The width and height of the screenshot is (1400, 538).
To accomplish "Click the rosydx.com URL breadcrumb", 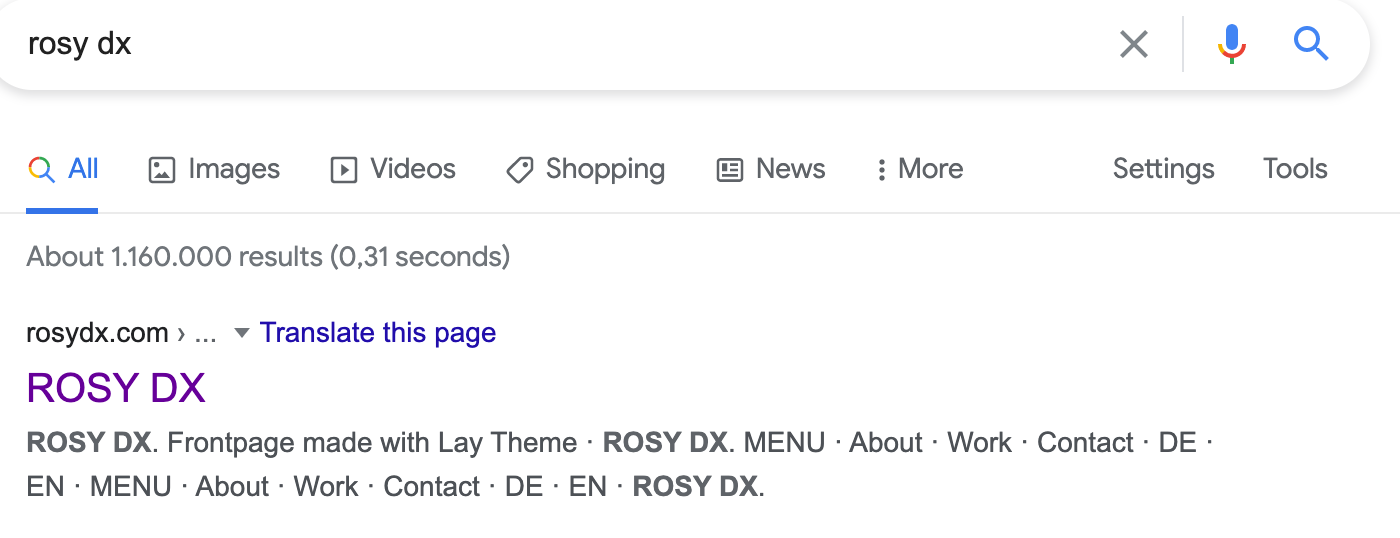I will click(97, 333).
